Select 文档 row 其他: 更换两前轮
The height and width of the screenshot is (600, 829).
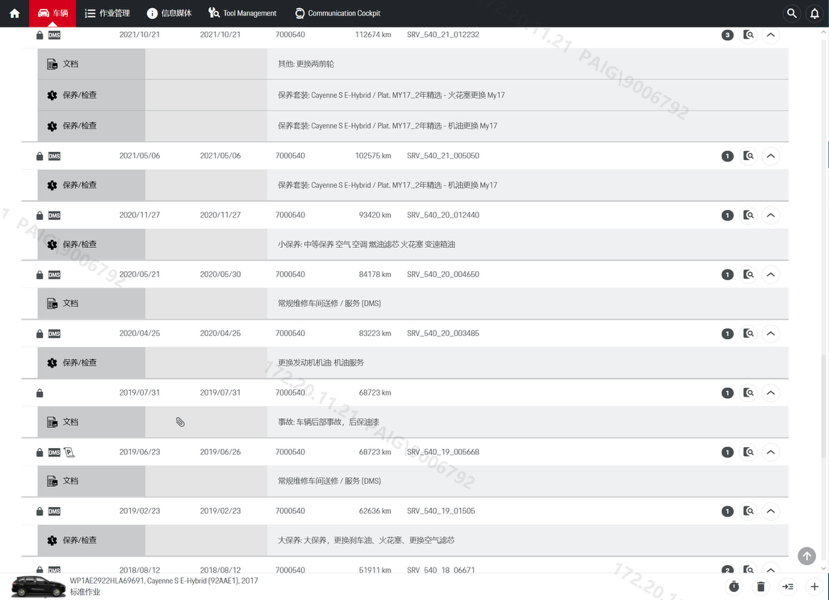coord(413,64)
